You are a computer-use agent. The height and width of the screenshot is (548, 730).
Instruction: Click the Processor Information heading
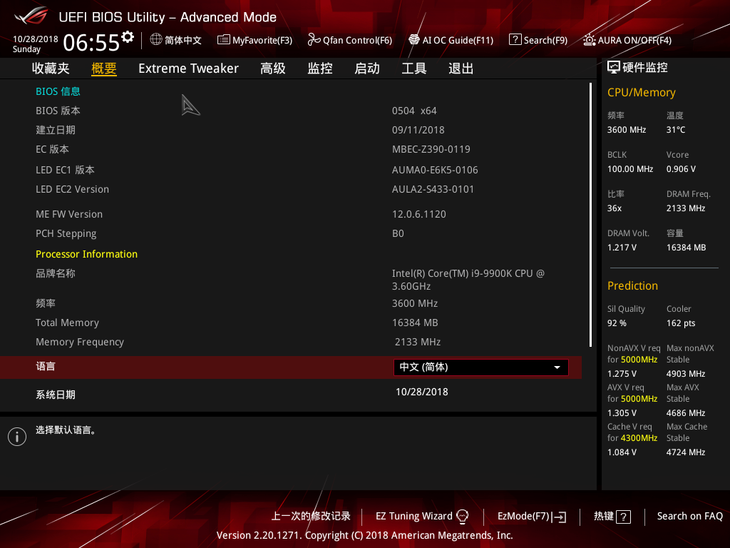point(87,254)
